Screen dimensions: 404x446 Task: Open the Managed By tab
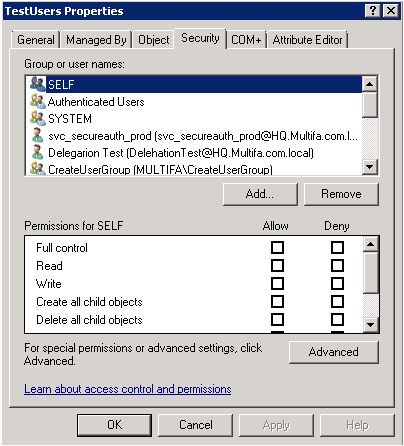(x=96, y=40)
